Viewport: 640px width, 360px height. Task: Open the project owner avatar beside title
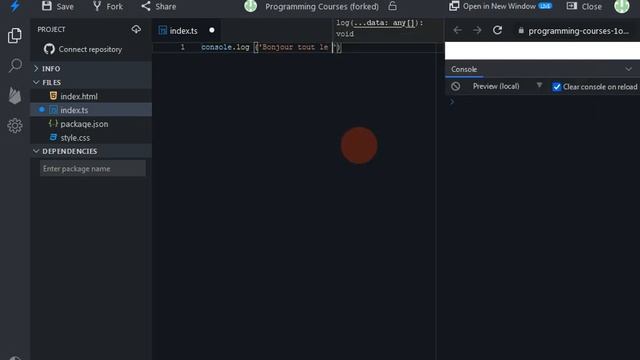(250, 6)
